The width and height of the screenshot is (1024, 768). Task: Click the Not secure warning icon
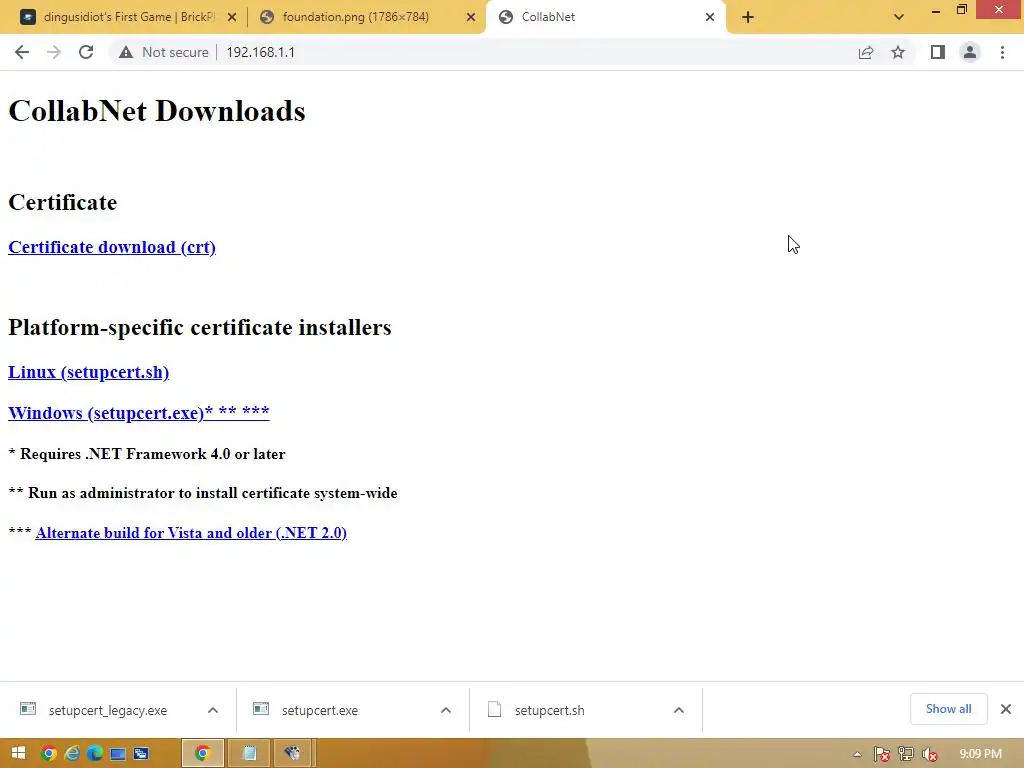pos(126,52)
